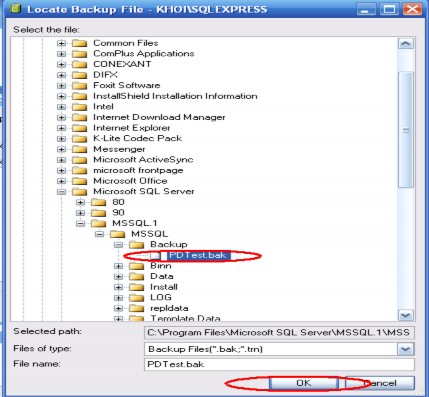Expand the ComPlus Applications folder node
Viewport: 429px width, 397px height.
click(x=61, y=54)
